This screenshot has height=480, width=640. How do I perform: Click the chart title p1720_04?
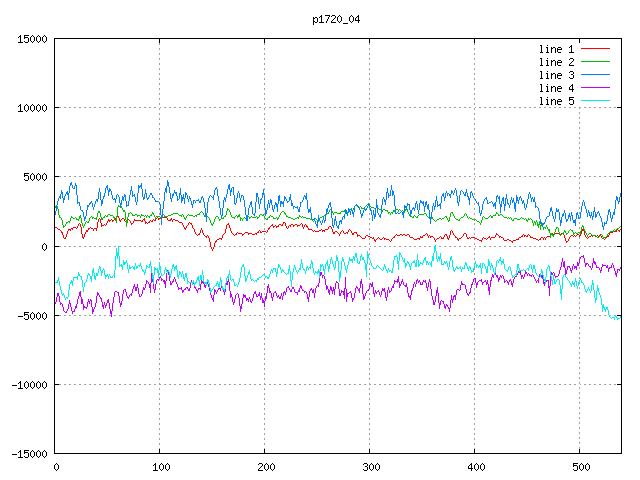click(335, 19)
